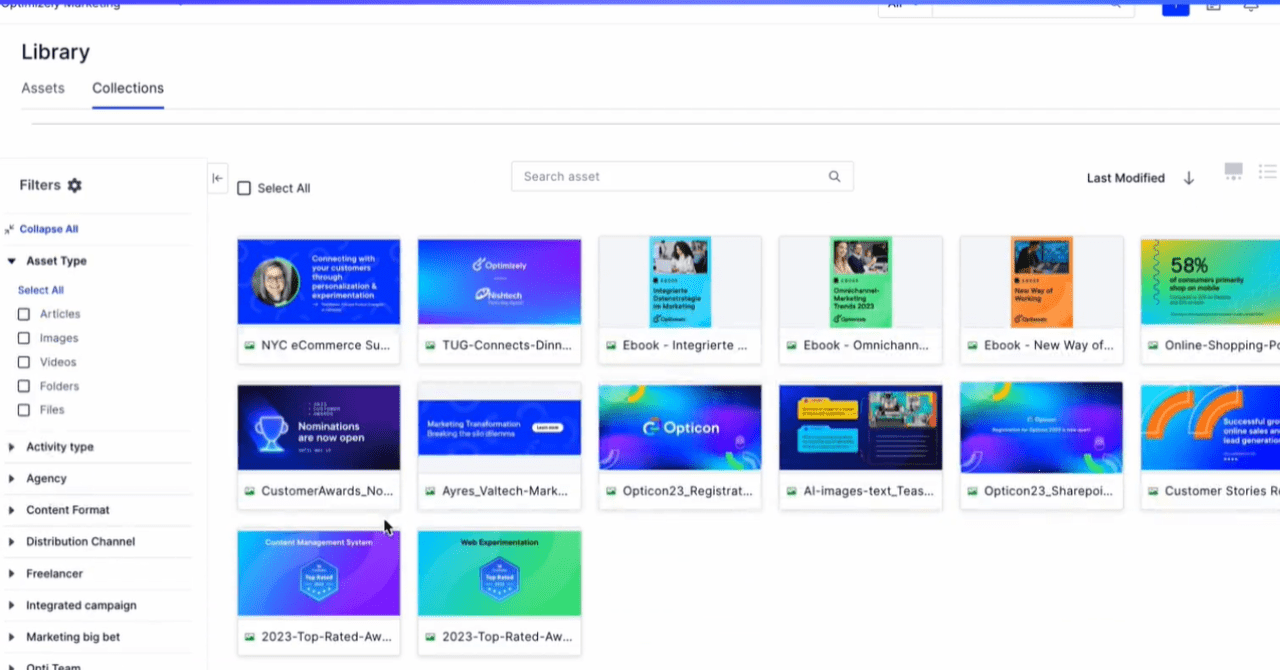
Task: Click image icon beside CustomerAwards_No
Action: tap(250, 491)
